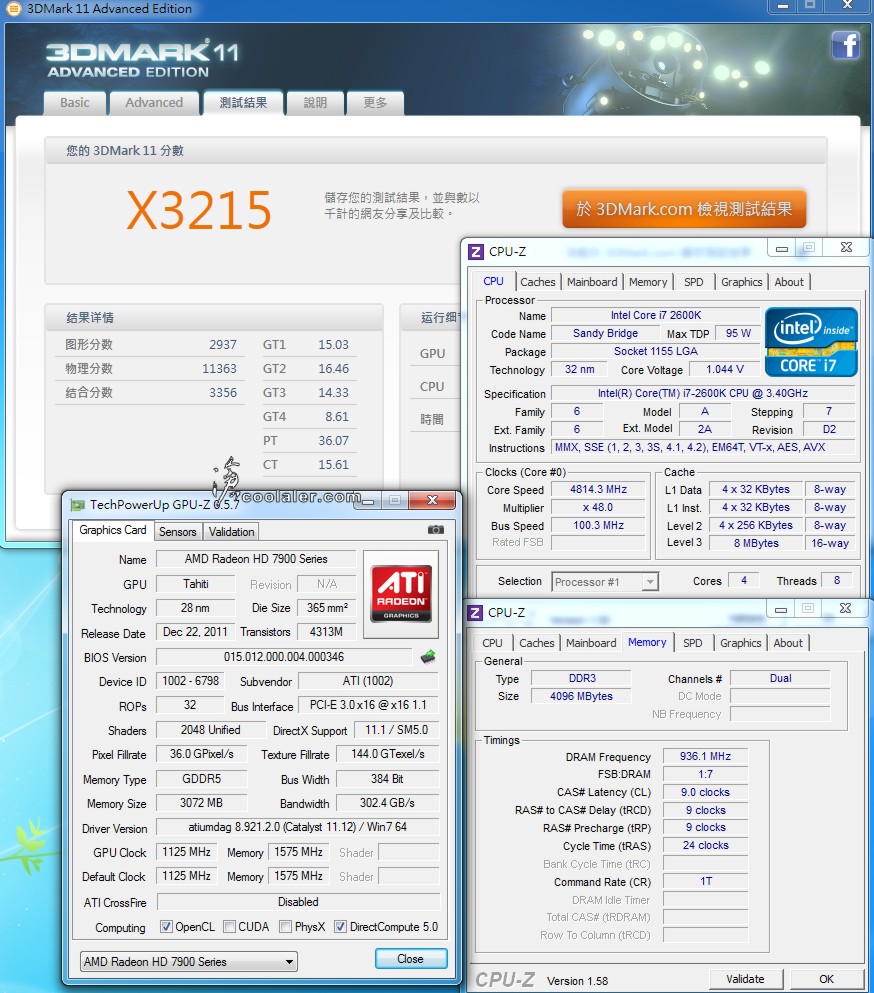The height and width of the screenshot is (993, 874).
Task: Select the 測試結果 tab in 3DMark
Action: (x=243, y=103)
